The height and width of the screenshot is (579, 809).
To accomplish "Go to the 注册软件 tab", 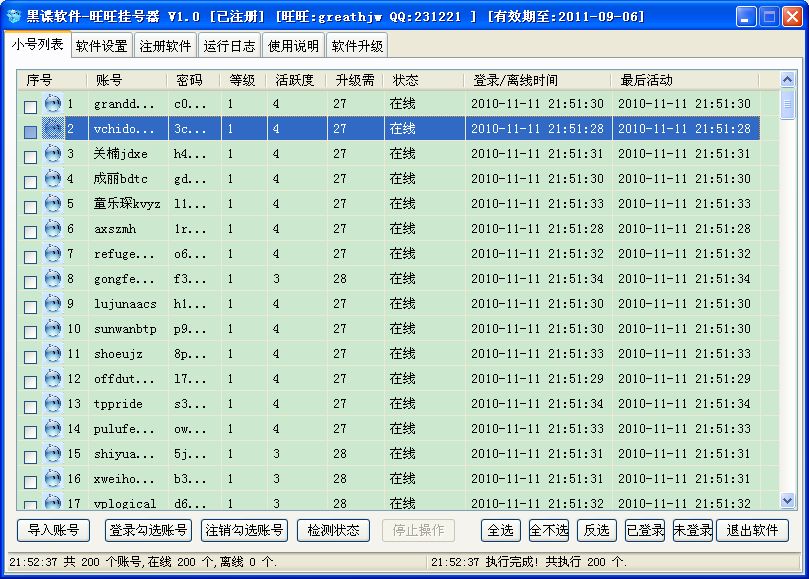I will click(x=165, y=46).
